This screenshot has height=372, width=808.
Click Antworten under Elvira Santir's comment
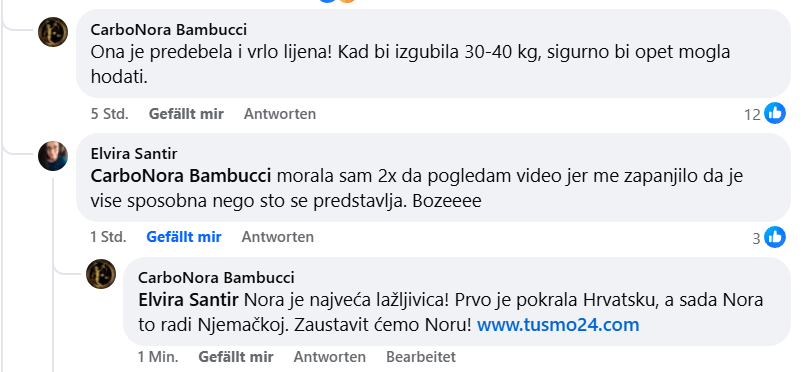coord(278,237)
